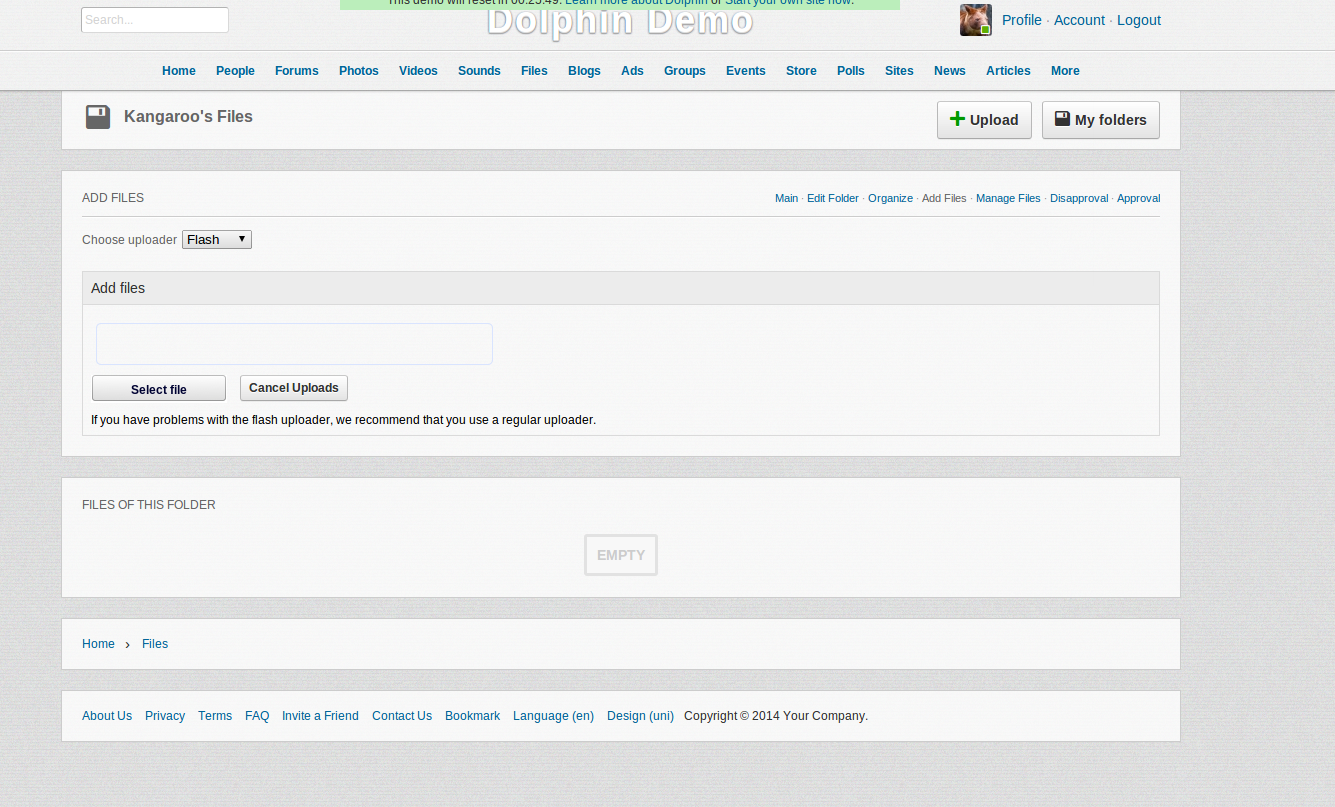Open the Terms footer link
This screenshot has height=807, width=1335.
click(215, 716)
